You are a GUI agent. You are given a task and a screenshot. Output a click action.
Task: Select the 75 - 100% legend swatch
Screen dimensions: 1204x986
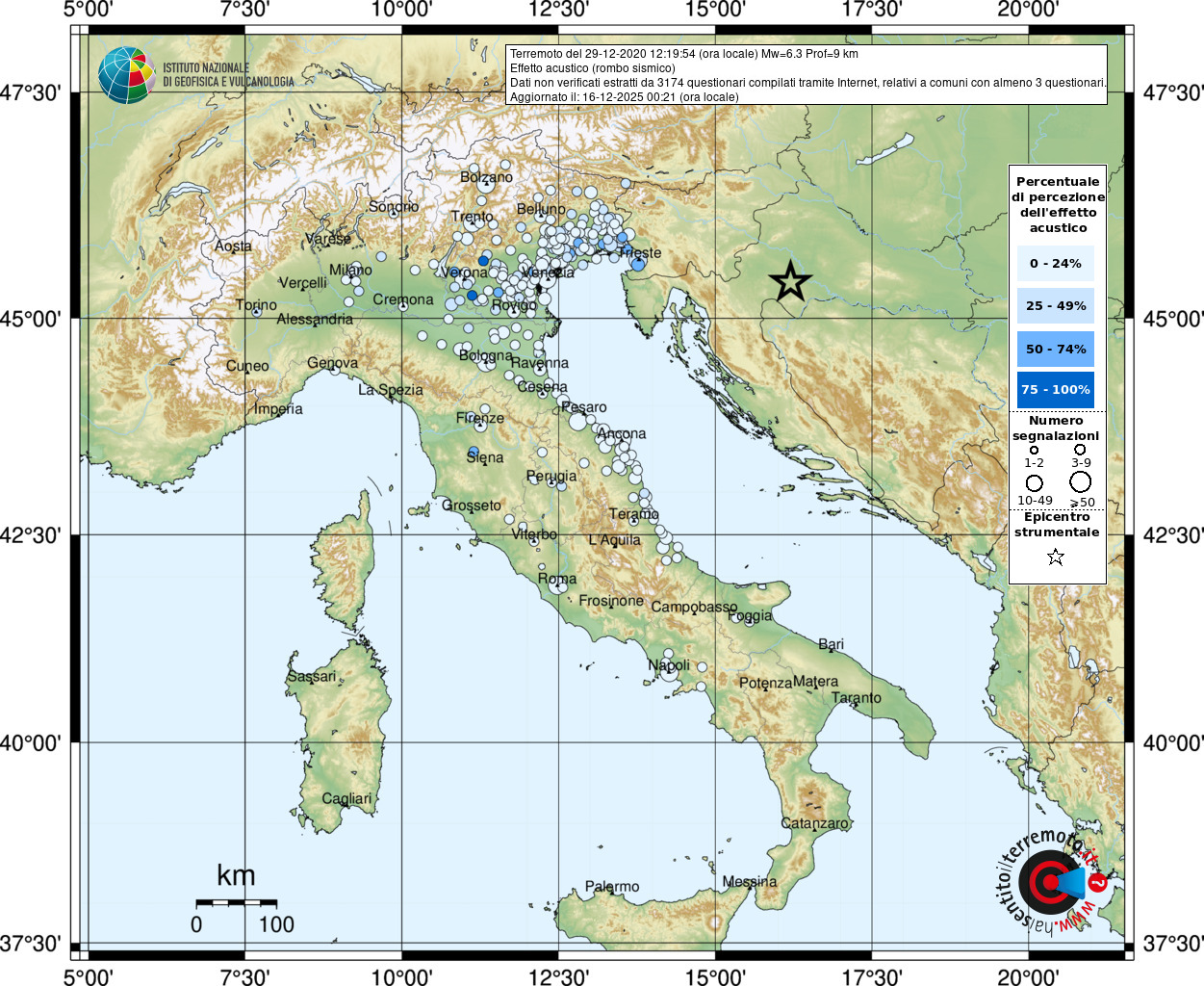(1056, 389)
